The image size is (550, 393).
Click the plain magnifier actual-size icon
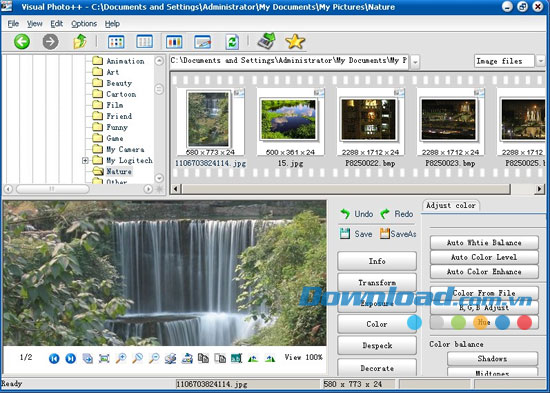[137, 358]
